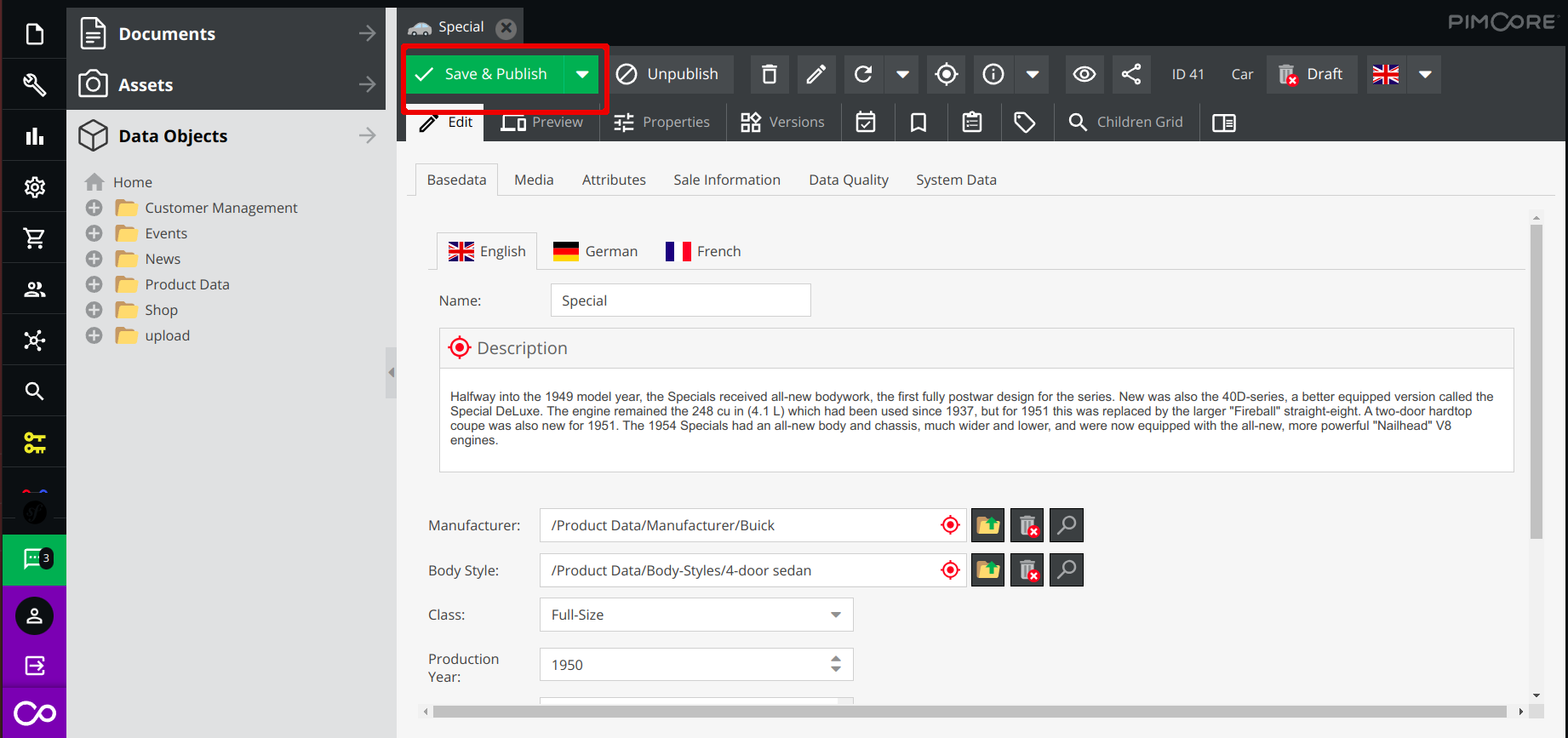Select the French language tab
The width and height of the screenshot is (1568, 738).
tap(703, 251)
